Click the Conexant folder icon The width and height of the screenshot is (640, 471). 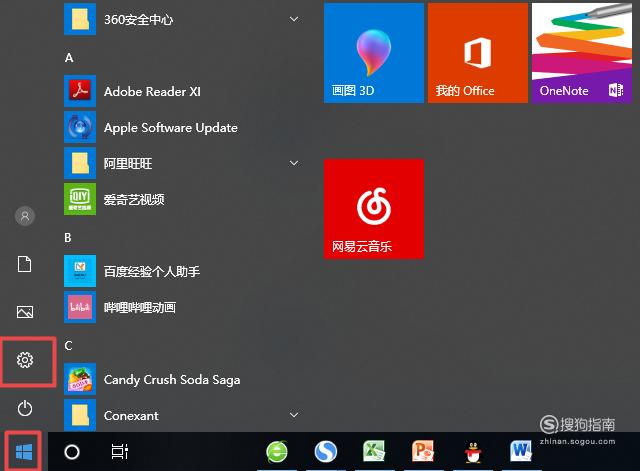(x=80, y=415)
